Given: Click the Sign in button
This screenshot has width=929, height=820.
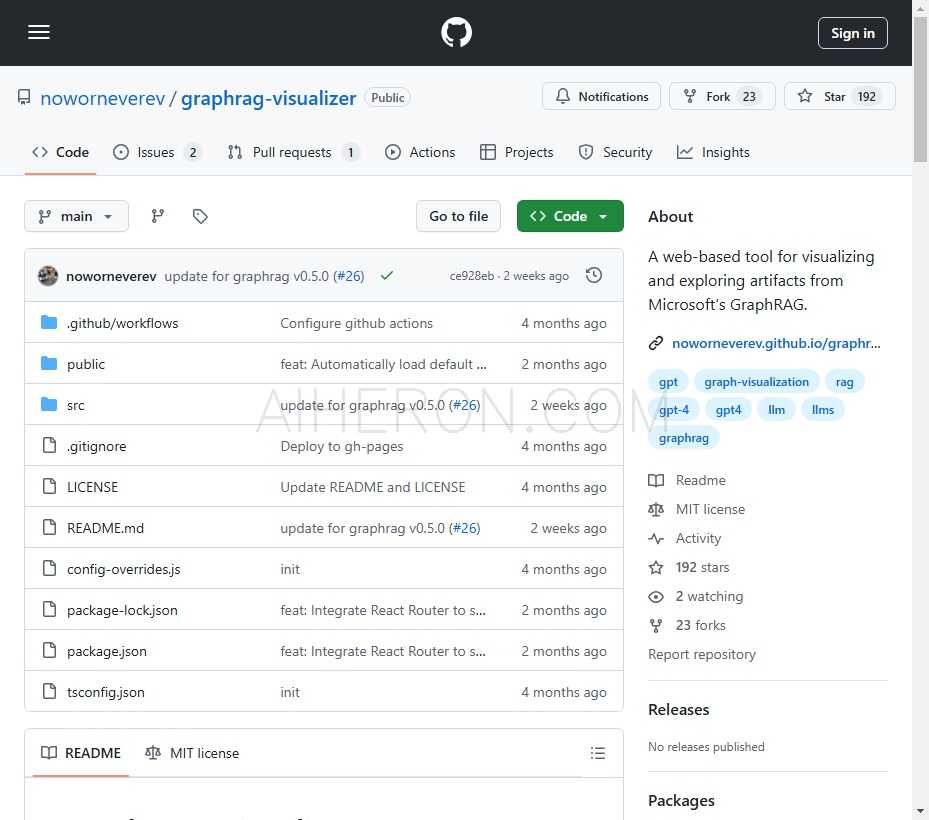Looking at the screenshot, I should [x=853, y=33].
